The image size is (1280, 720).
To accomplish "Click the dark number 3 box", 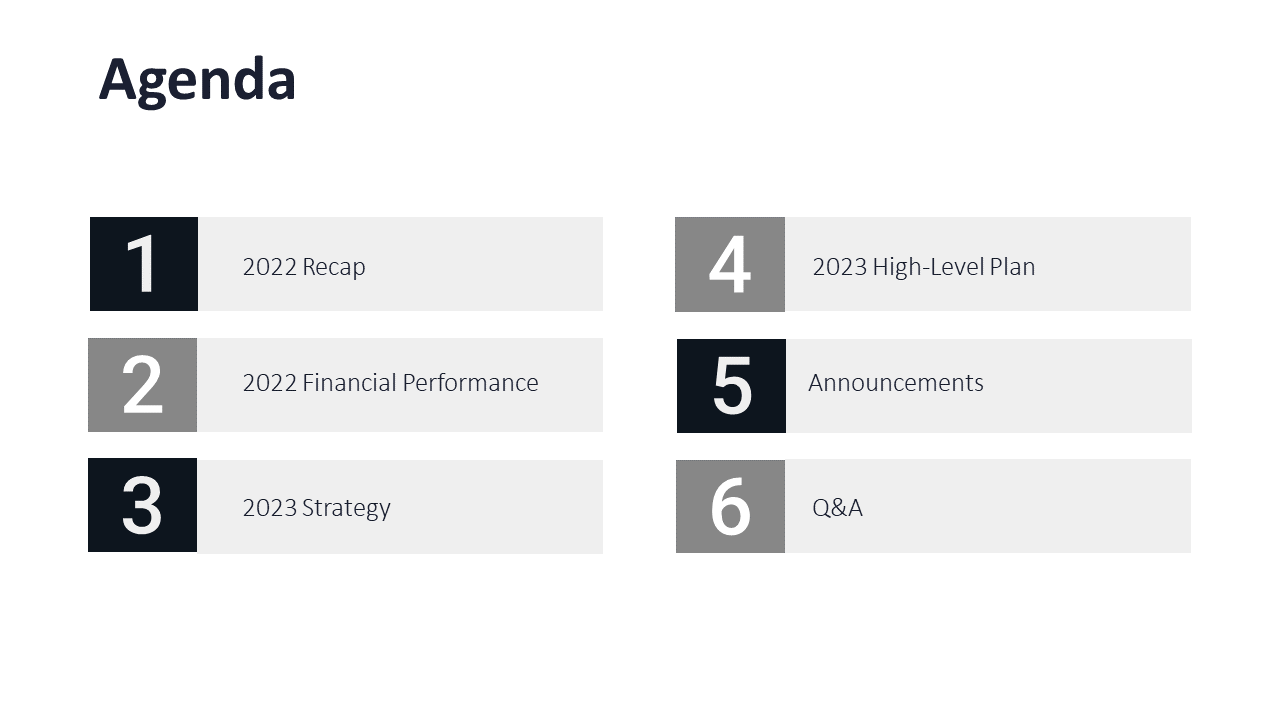I will coord(142,505).
